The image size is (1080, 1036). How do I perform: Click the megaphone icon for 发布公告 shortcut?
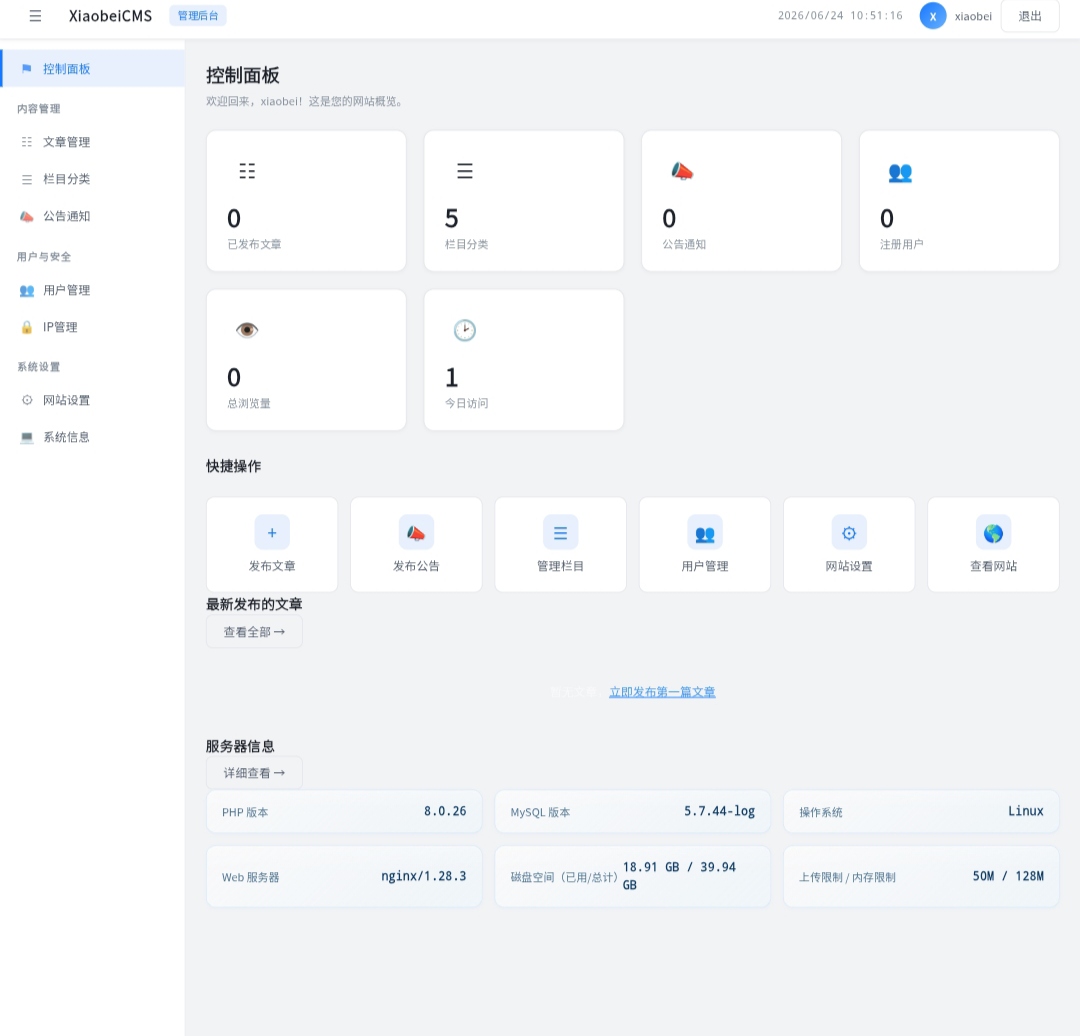(416, 532)
